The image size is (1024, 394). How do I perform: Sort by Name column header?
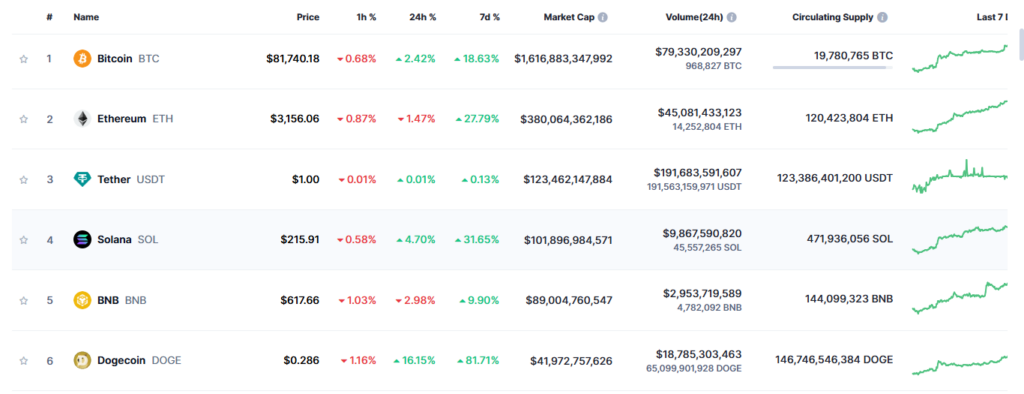tap(86, 18)
